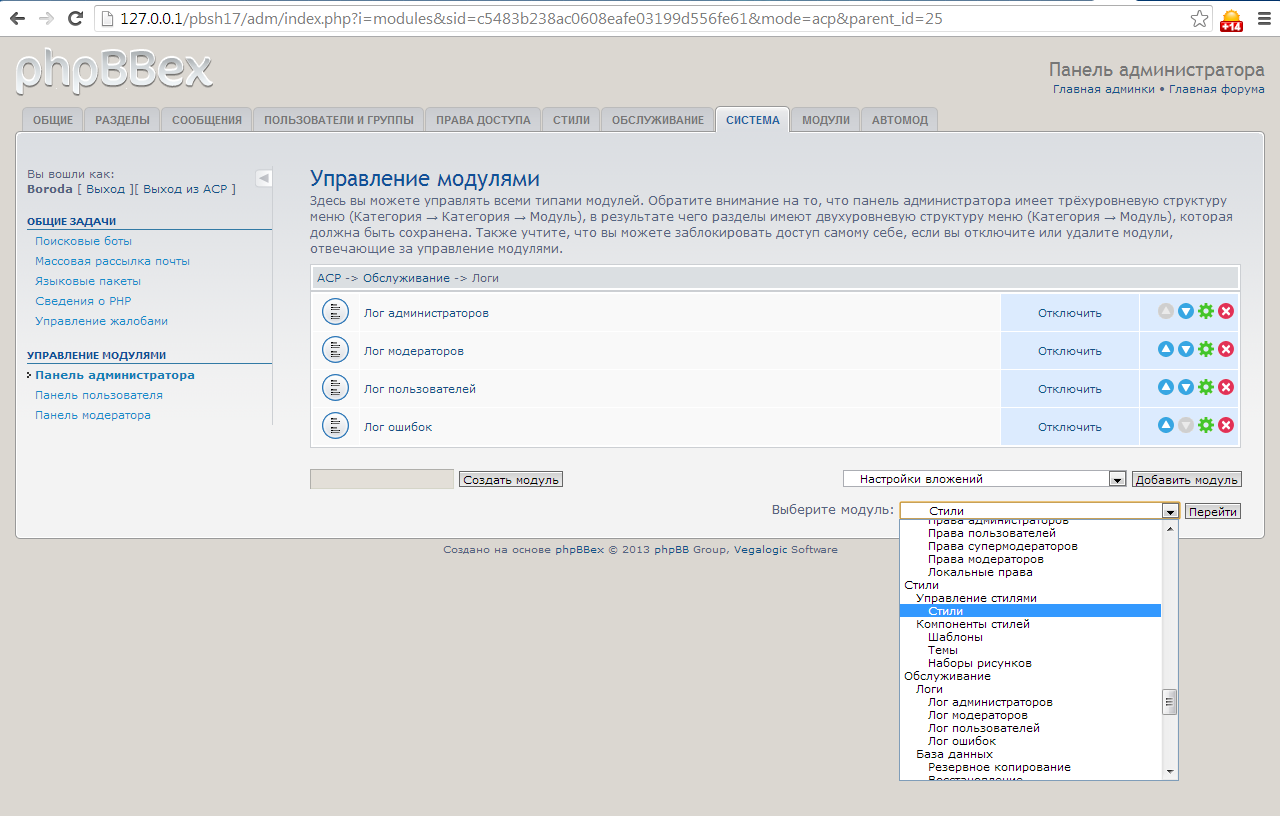
Task: Click the Создать модуль button
Action: click(511, 480)
